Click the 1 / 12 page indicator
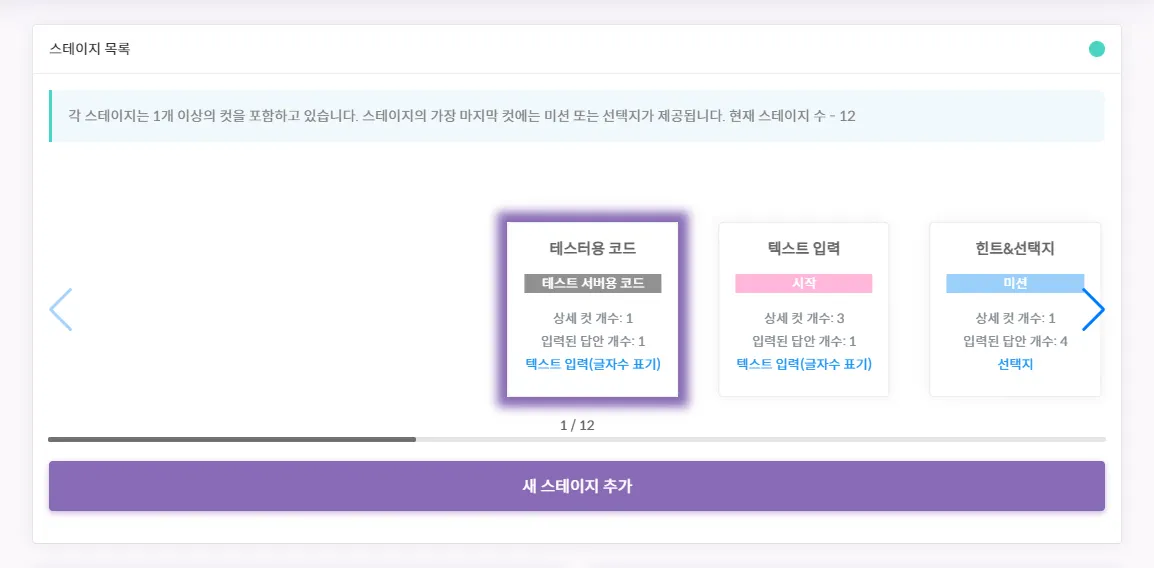Viewport: 1154px width, 568px height. (577, 425)
